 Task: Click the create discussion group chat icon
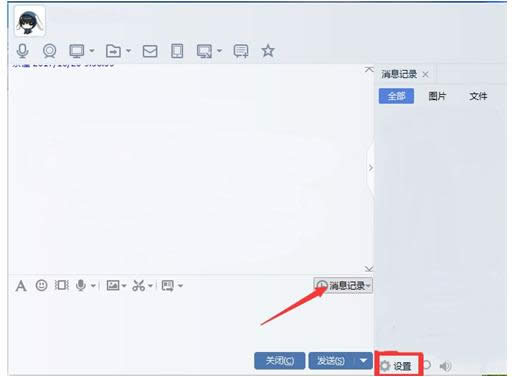pyautogui.click(x=241, y=51)
